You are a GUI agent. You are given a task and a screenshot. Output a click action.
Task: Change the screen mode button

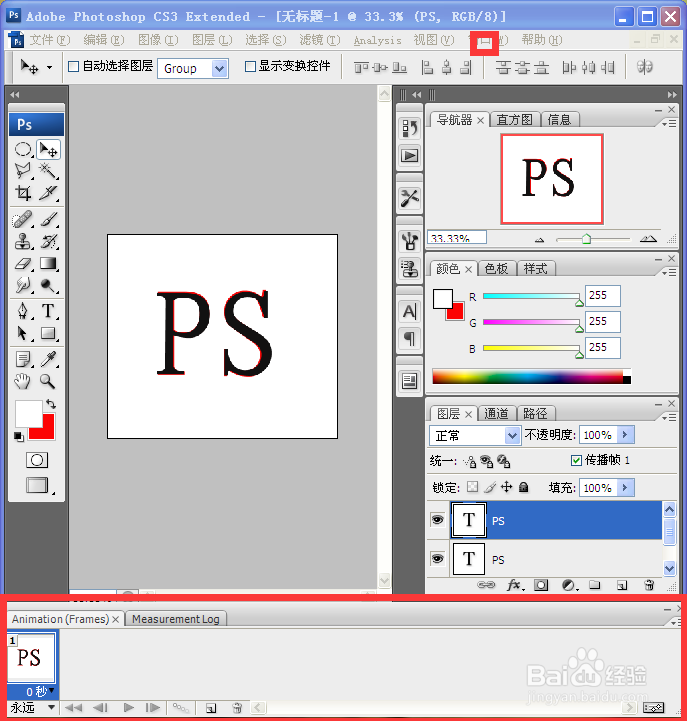coord(38,485)
